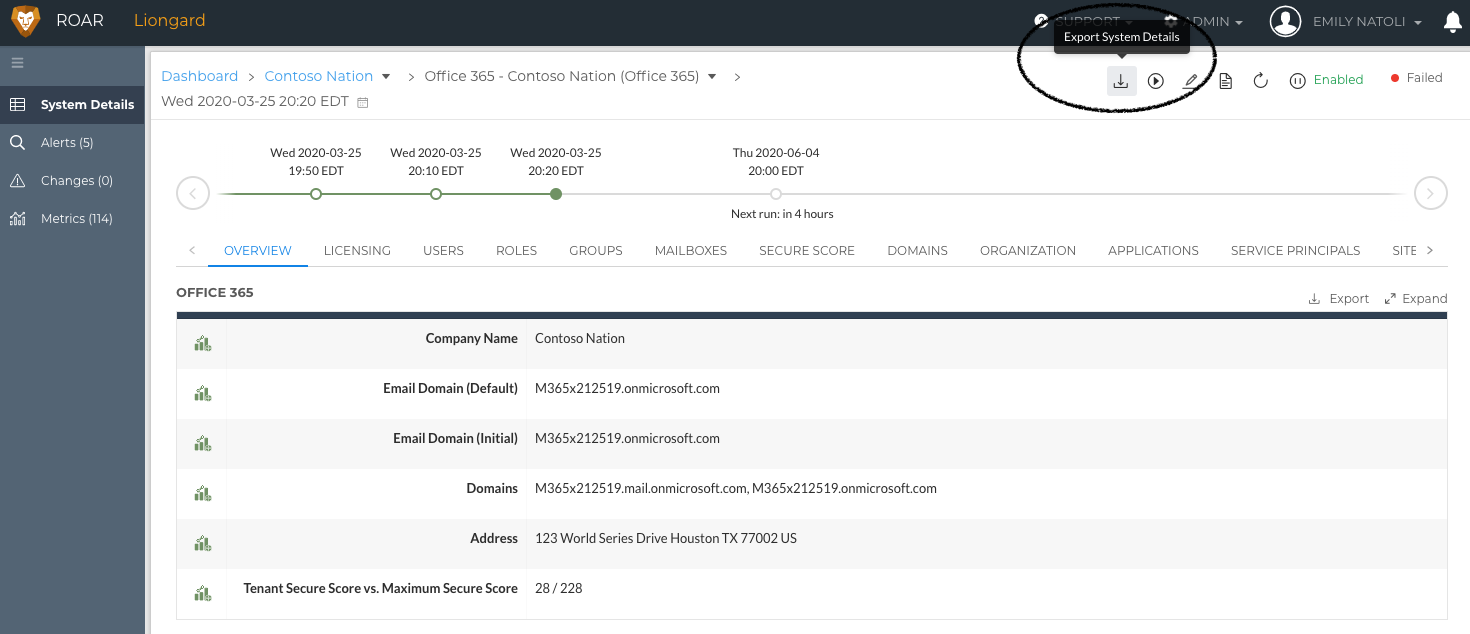1470x634 pixels.
Task: Click the 28 / 228 secure score value
Action: point(559,589)
